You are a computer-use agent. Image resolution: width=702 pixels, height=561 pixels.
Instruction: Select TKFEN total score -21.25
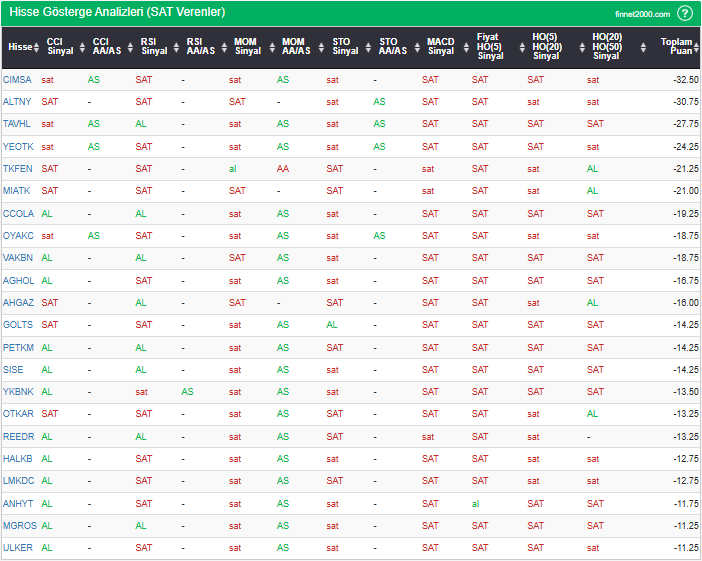[686, 168]
